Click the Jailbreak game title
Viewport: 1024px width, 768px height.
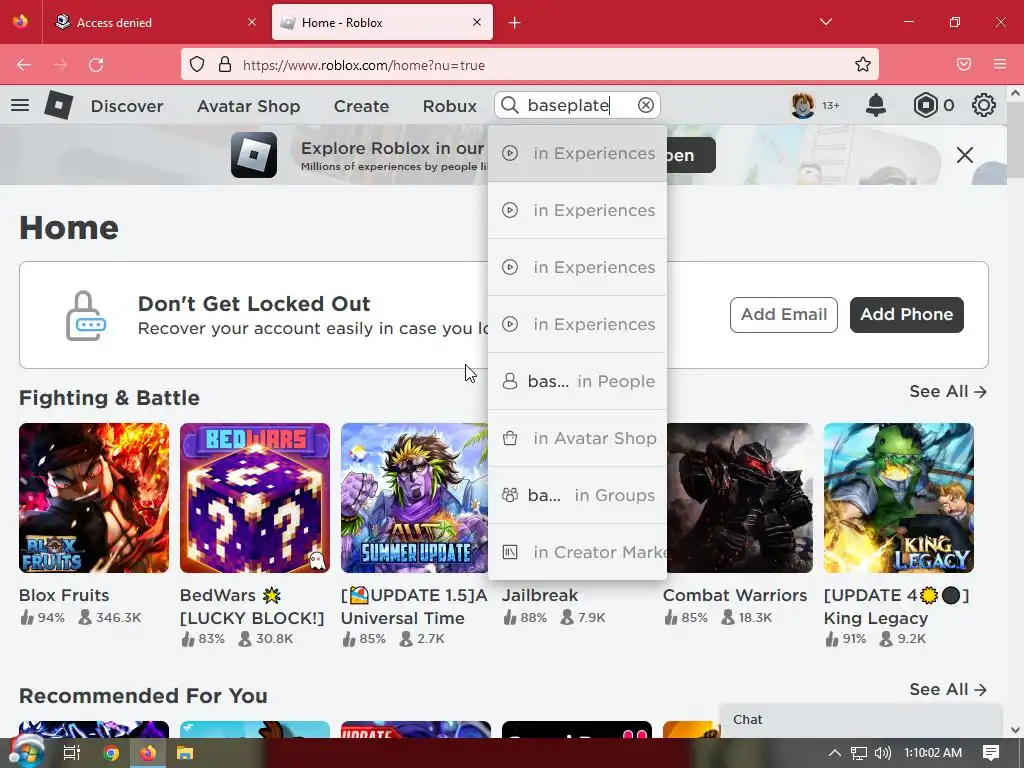point(540,595)
